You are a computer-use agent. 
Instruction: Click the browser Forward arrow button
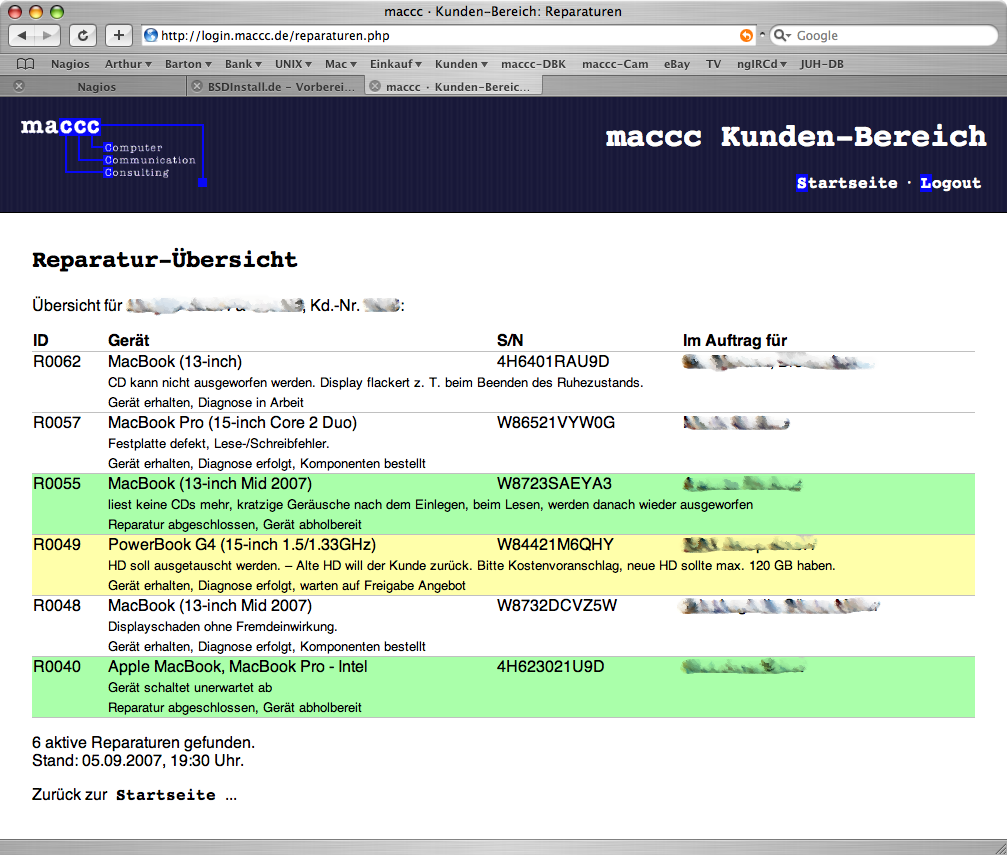pyautogui.click(x=48, y=35)
